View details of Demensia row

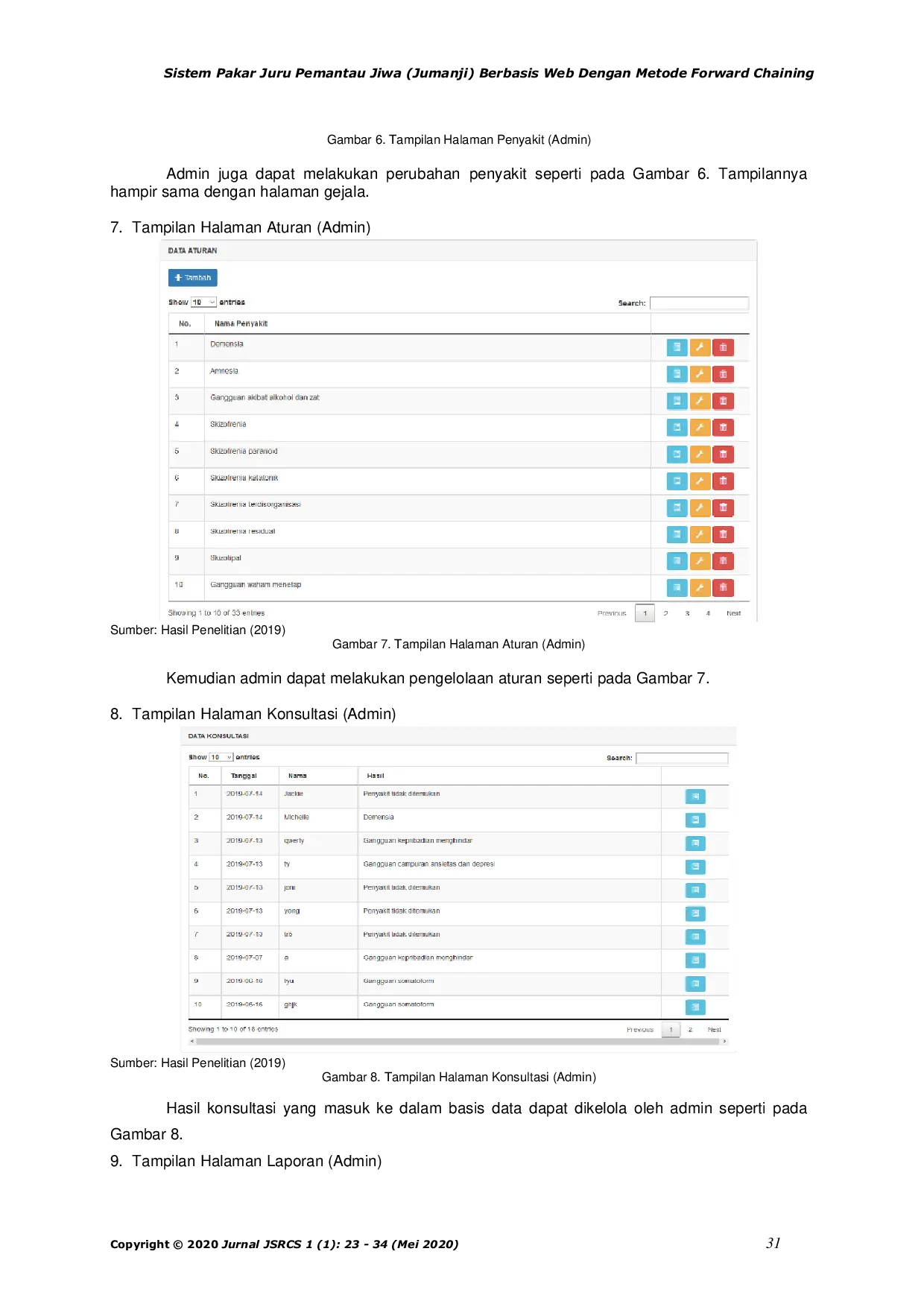[677, 347]
